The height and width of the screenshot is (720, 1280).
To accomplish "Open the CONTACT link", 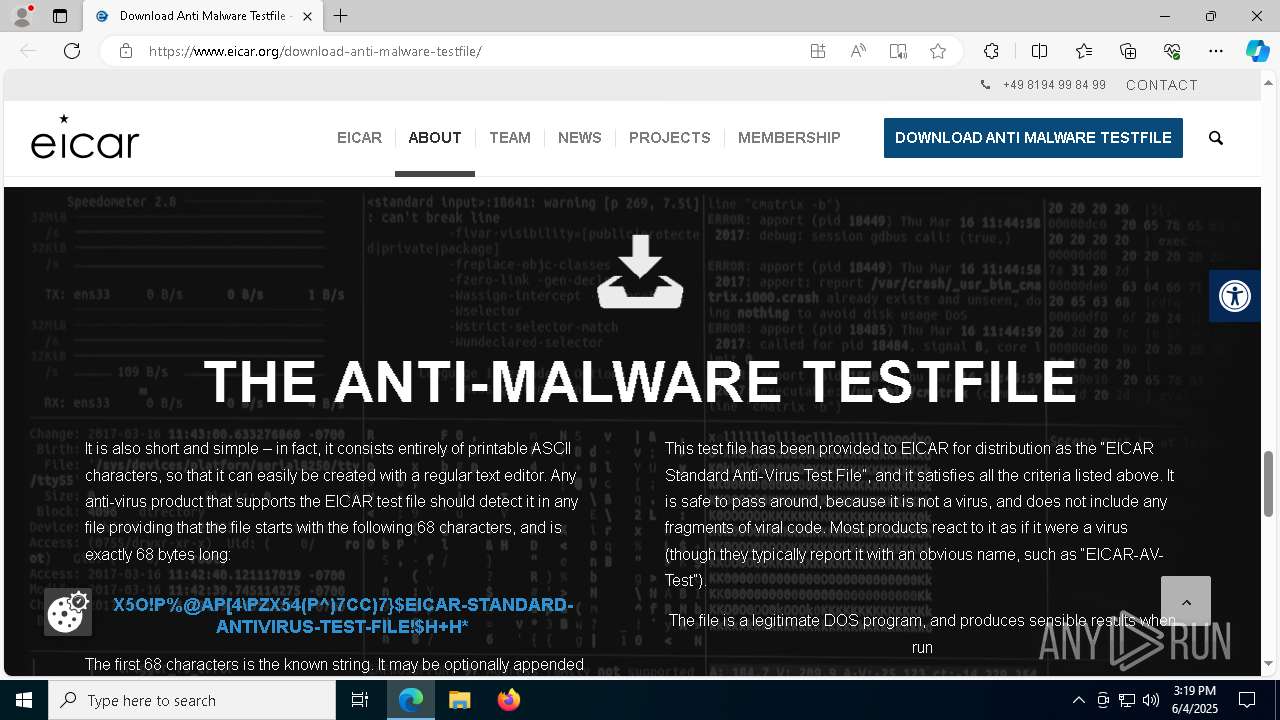I will click(1162, 85).
